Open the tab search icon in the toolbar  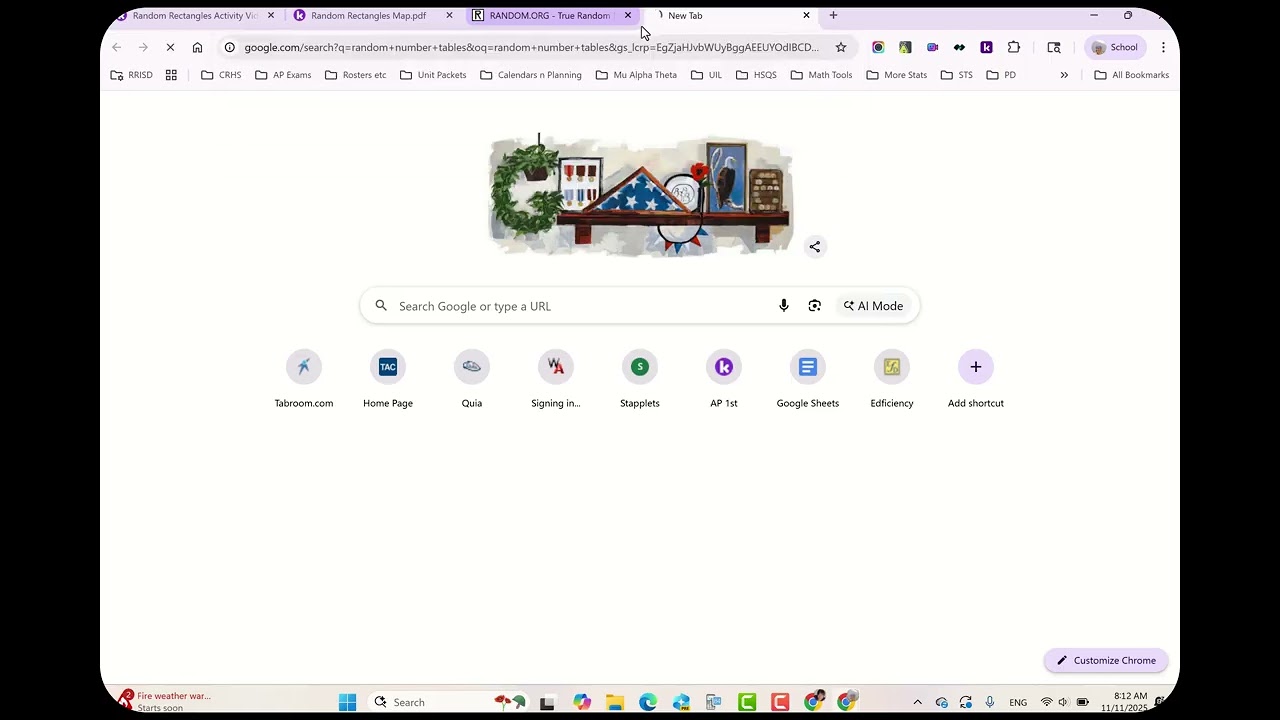(1054, 47)
